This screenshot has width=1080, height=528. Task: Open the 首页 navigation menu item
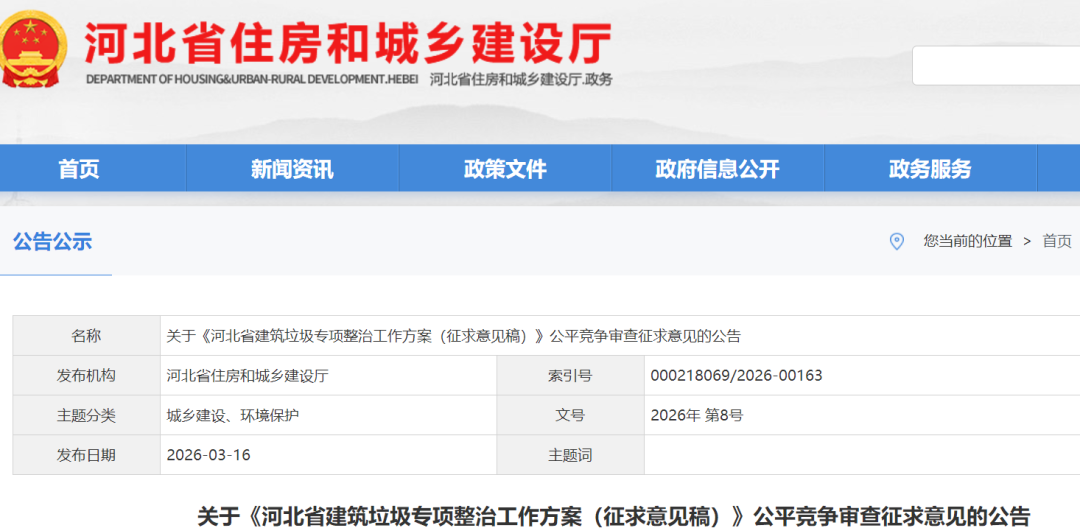79,169
